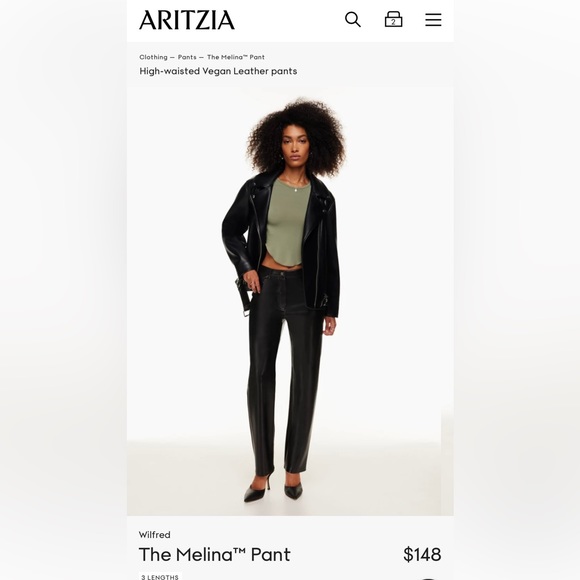Screen dimensions: 580x580
Task: Click The Melina™ Pant product title
Action: (215, 554)
